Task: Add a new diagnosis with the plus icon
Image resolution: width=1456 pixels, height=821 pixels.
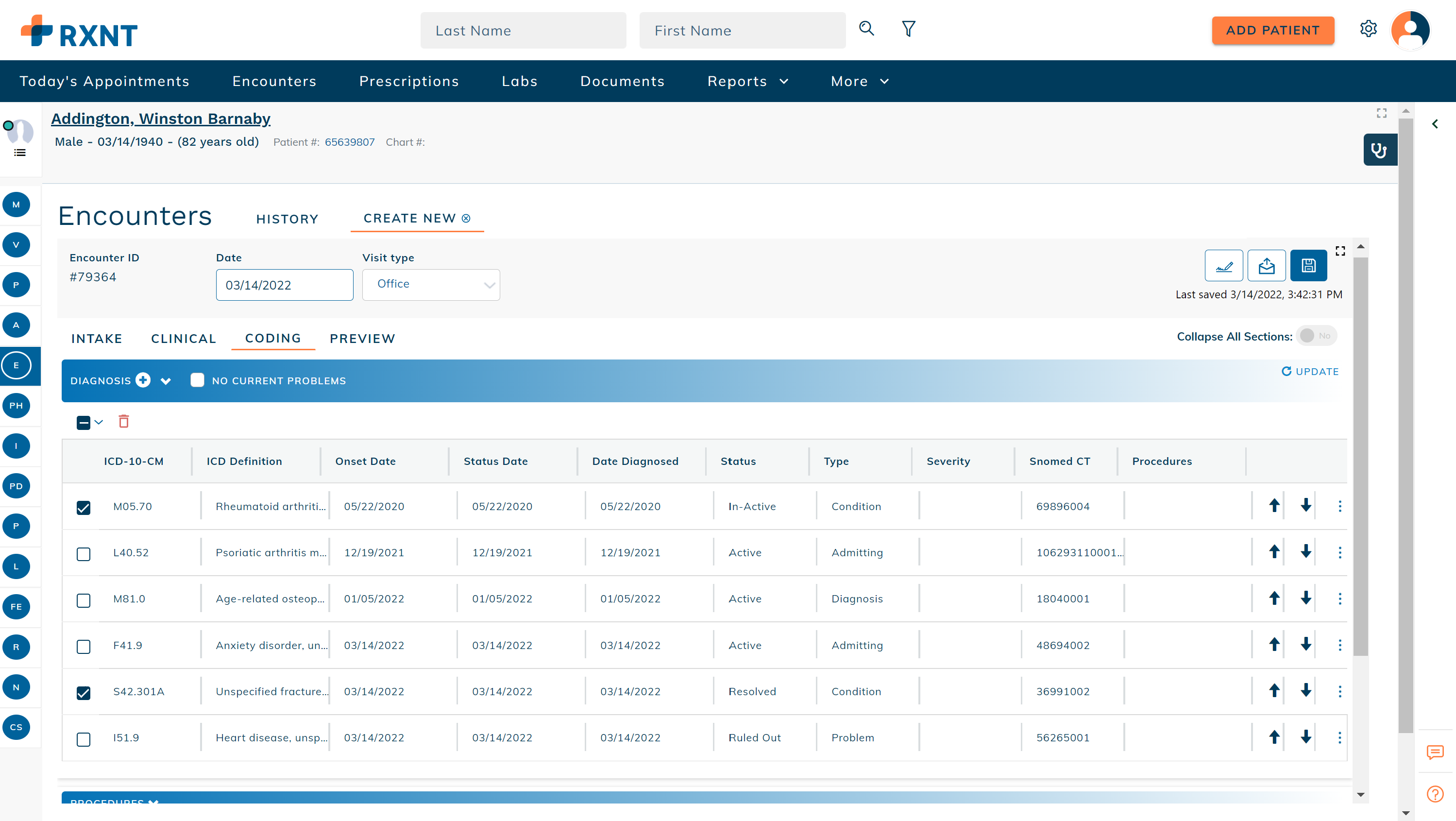Action: tap(143, 380)
